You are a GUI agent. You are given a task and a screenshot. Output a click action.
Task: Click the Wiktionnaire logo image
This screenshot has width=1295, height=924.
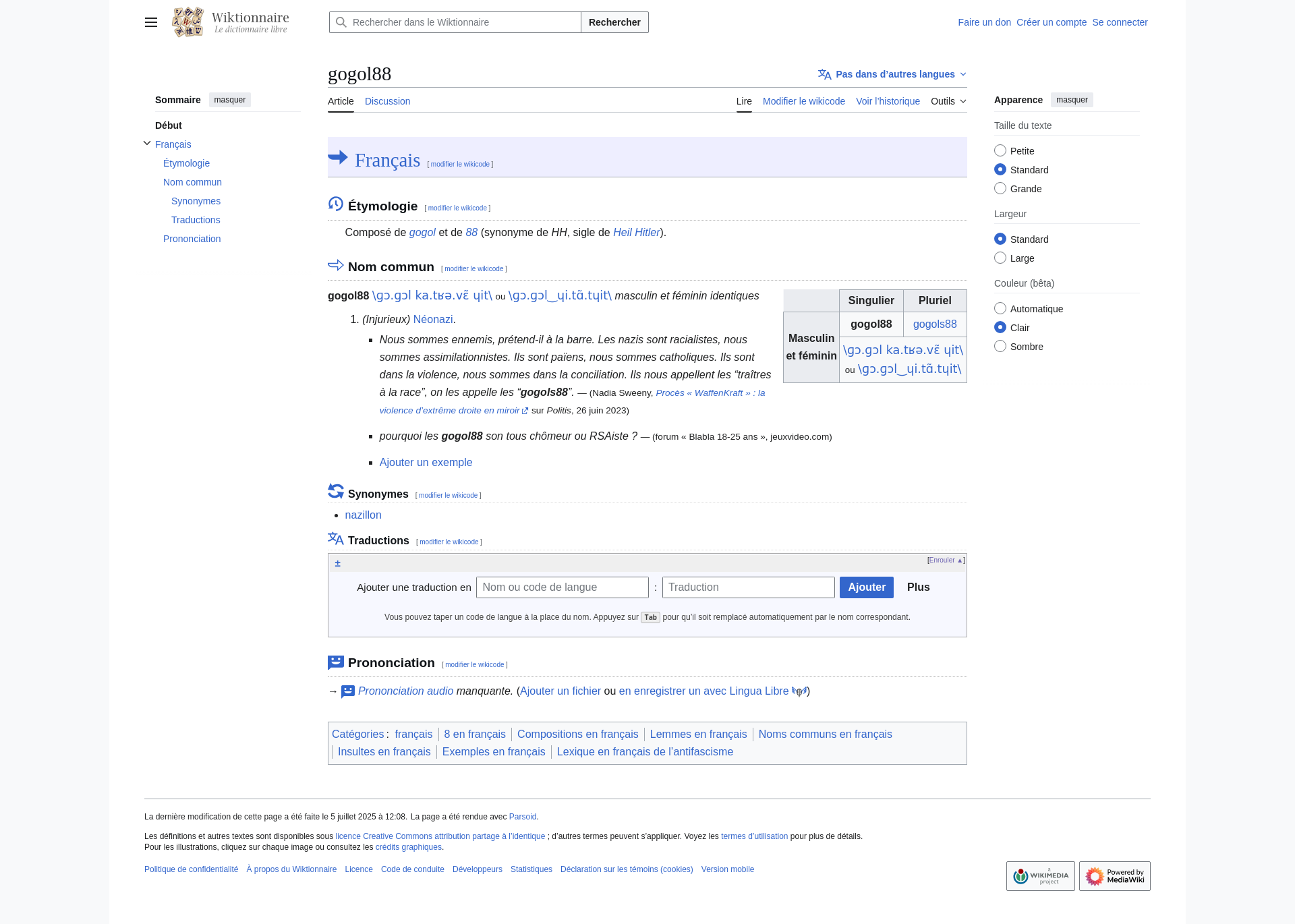[x=188, y=22]
